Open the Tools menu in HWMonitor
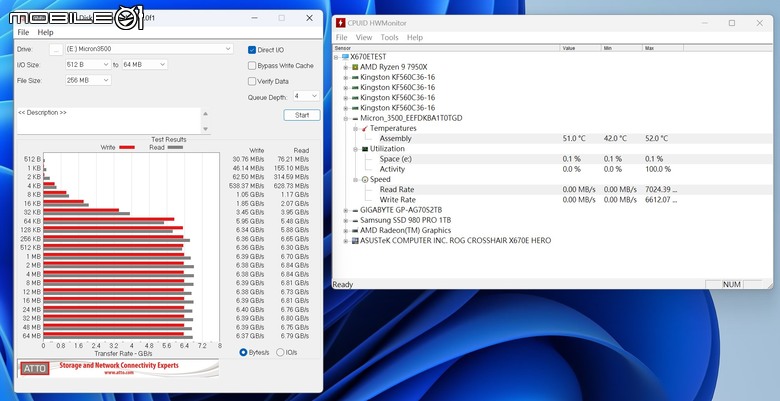The height and width of the screenshot is (401, 780). (x=390, y=37)
